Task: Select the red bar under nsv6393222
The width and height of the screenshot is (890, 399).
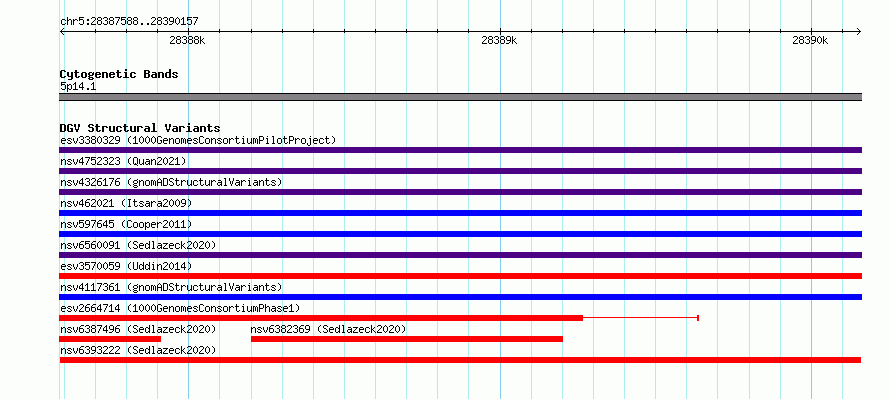Action: (460, 360)
